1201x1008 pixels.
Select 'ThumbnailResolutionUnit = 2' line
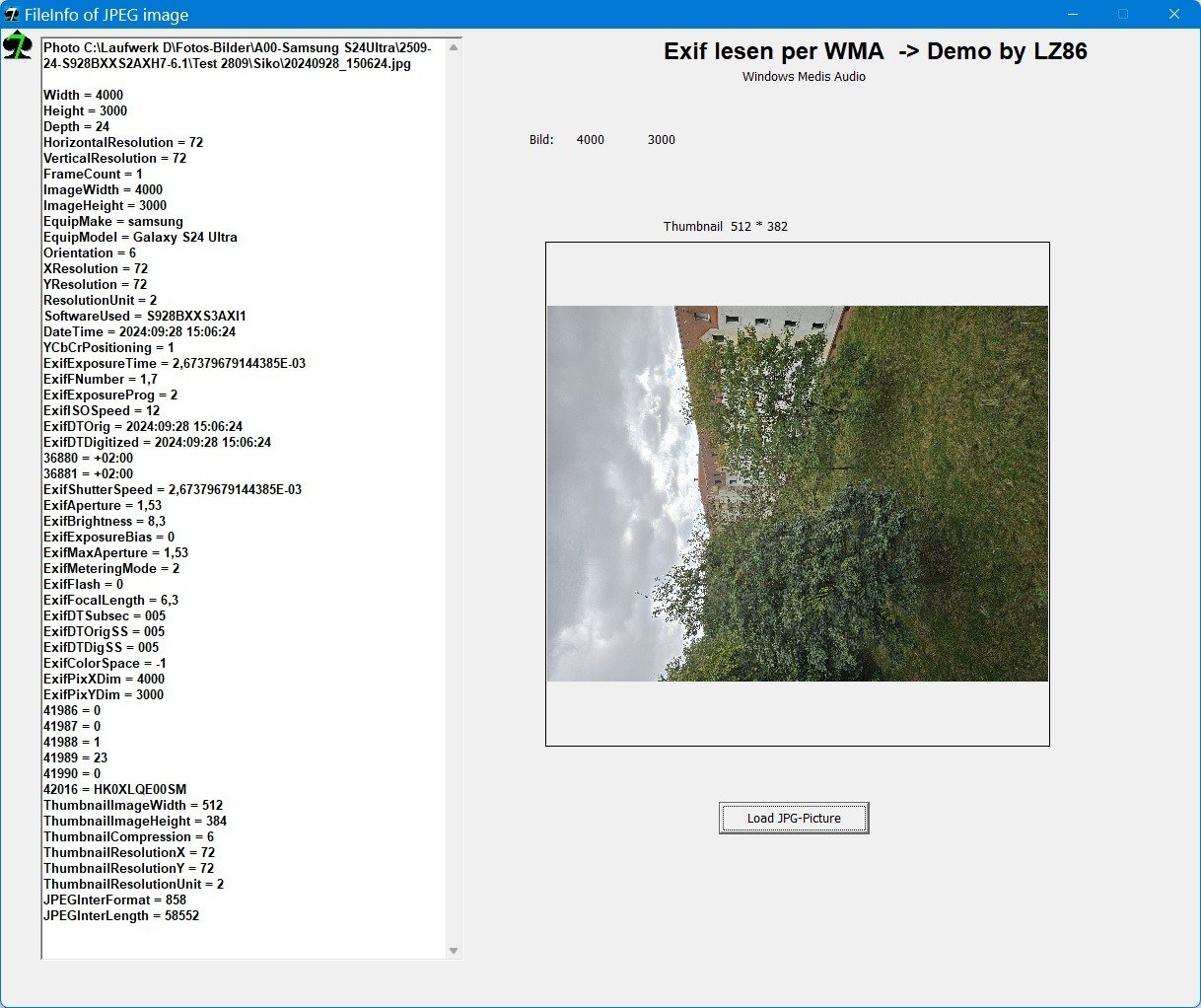(x=134, y=884)
